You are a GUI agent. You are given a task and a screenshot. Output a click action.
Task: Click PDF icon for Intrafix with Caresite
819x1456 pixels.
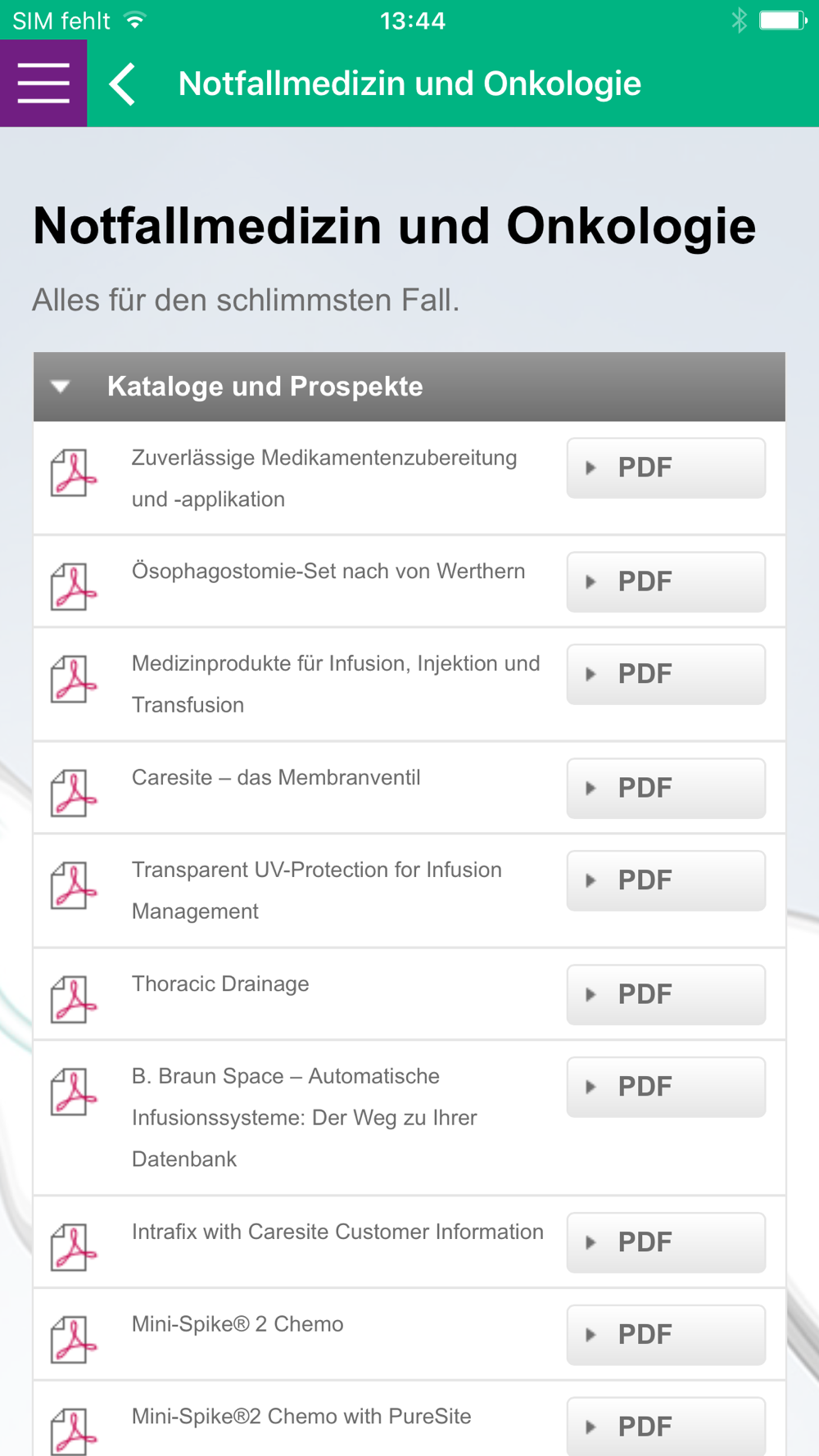tap(73, 1247)
